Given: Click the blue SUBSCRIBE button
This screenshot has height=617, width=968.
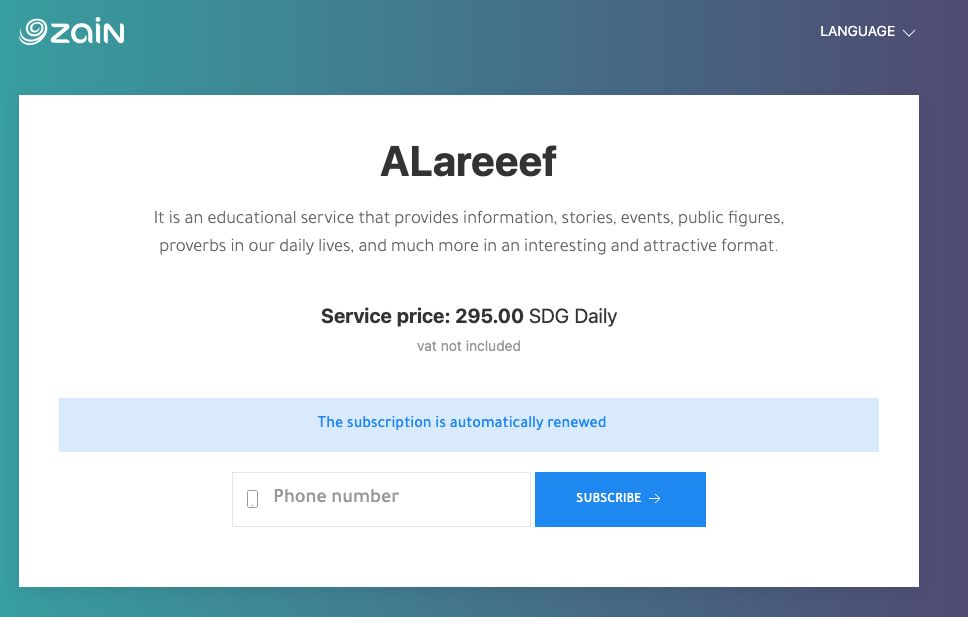Looking at the screenshot, I should [x=620, y=499].
